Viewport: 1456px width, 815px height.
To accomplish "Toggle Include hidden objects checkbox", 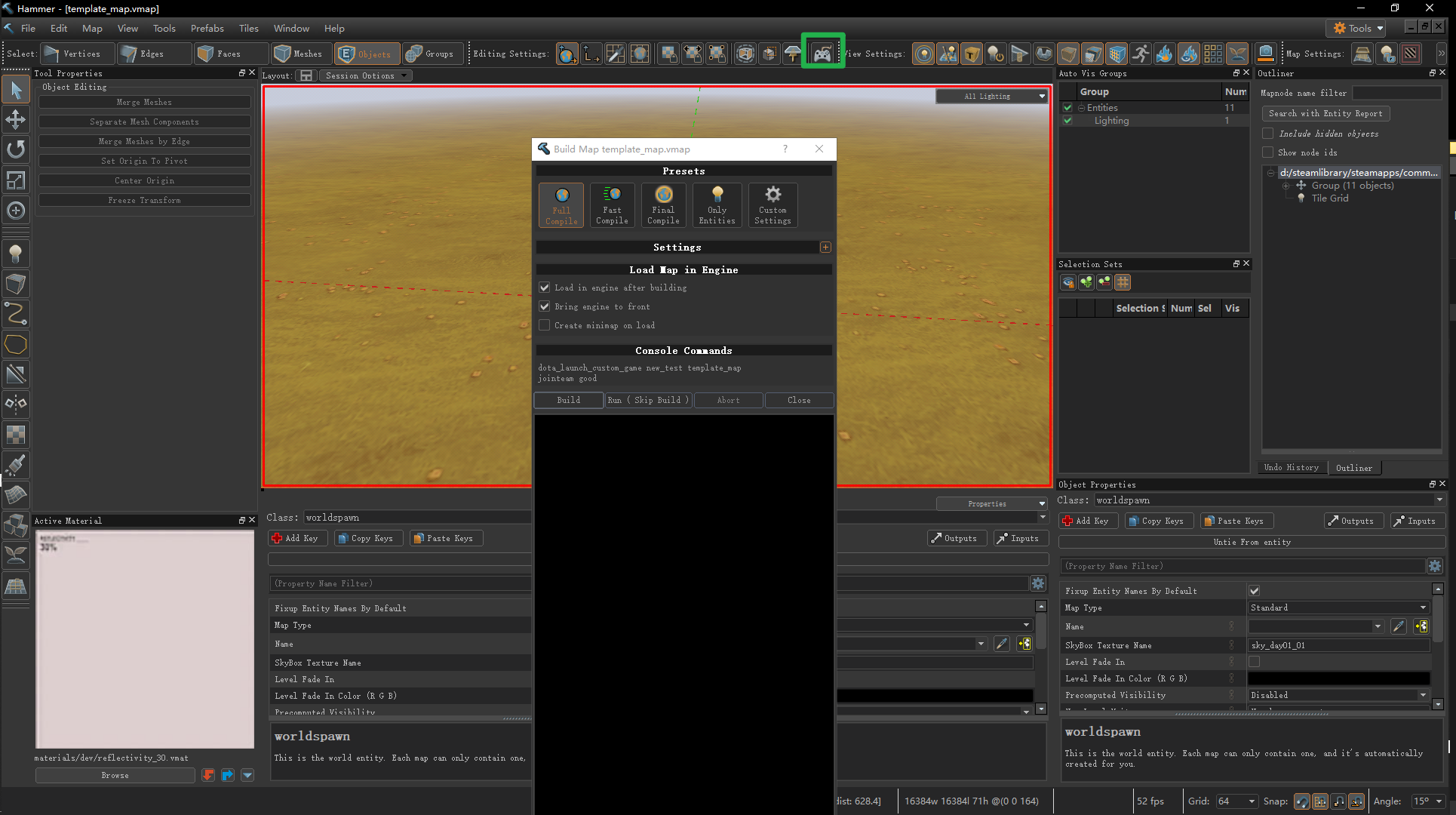I will pos(1268,134).
